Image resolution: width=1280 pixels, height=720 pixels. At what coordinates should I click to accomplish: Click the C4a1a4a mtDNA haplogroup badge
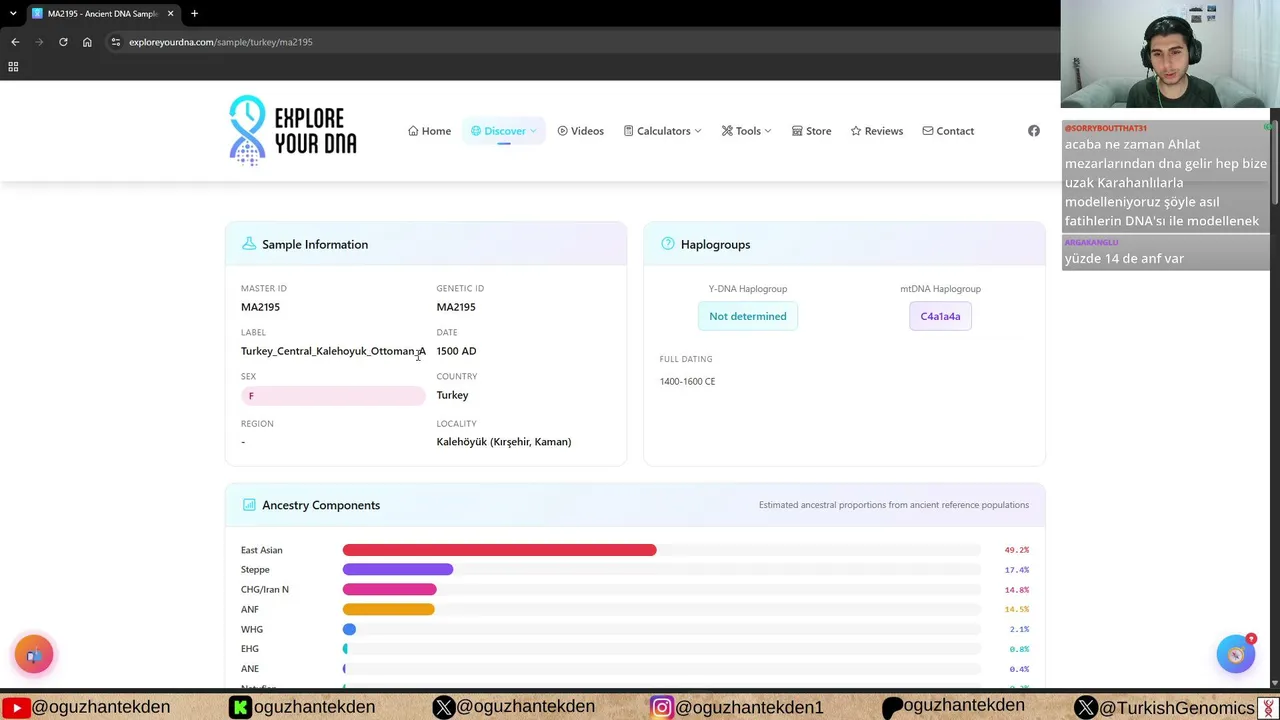coord(940,316)
